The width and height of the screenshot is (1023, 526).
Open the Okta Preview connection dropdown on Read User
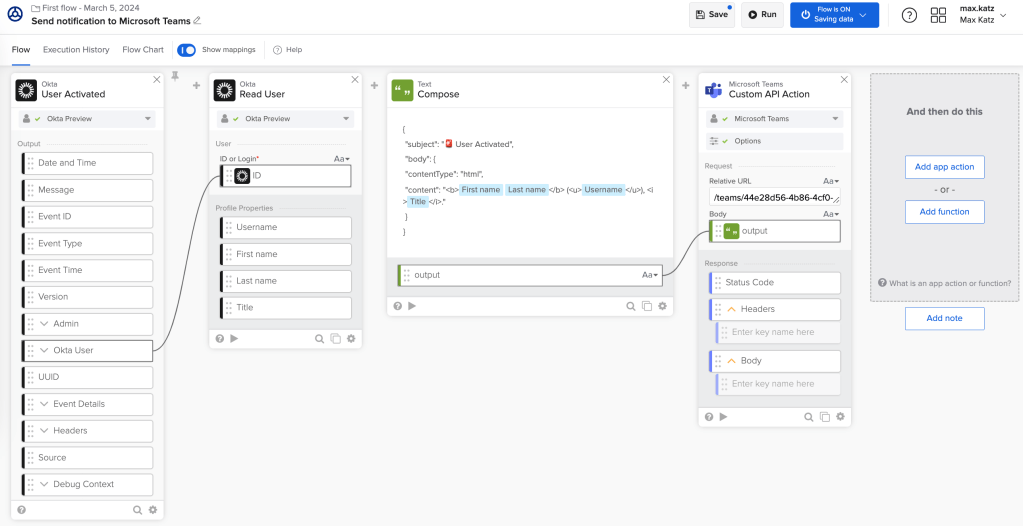coord(286,119)
